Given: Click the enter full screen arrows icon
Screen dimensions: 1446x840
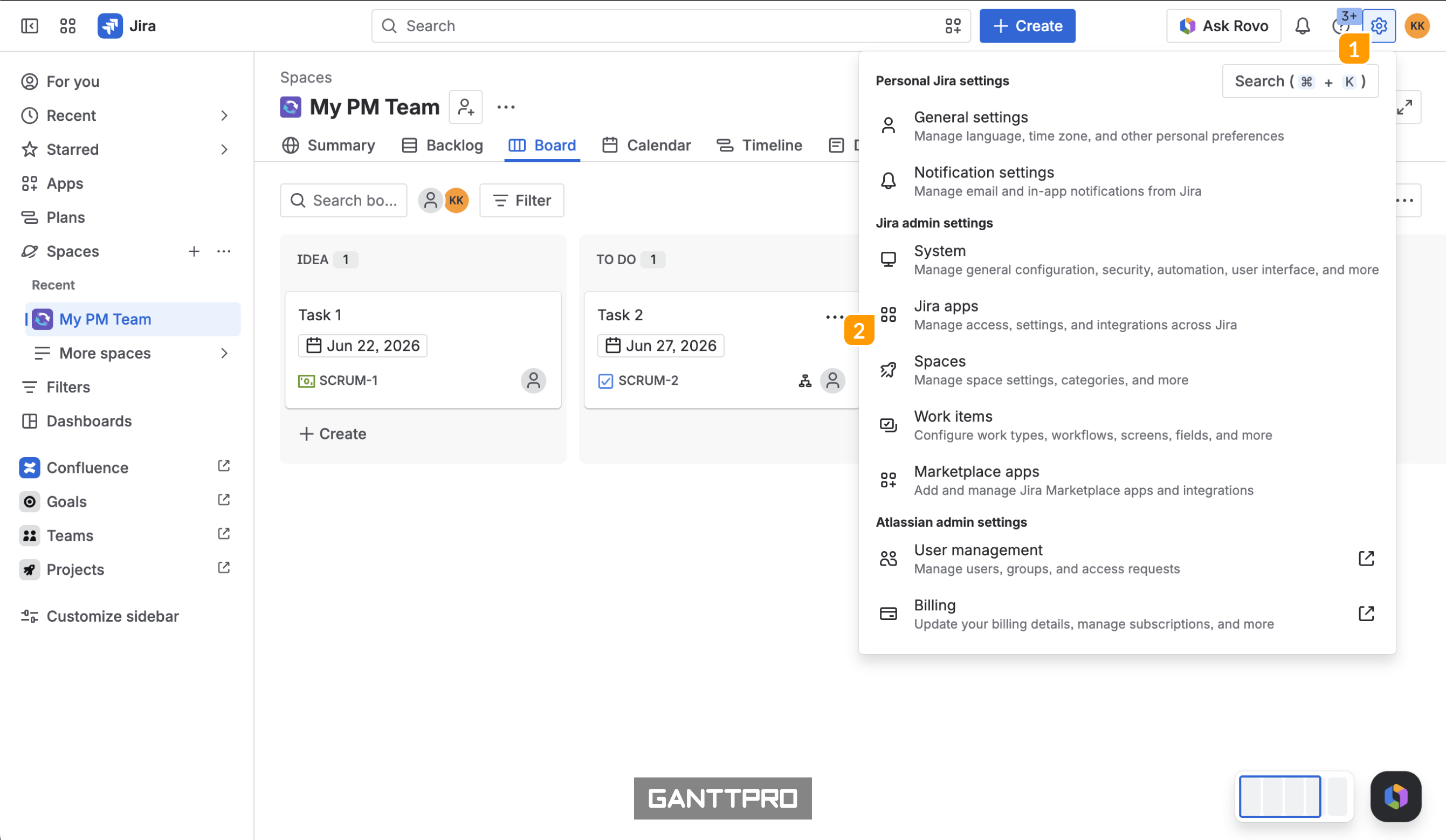Looking at the screenshot, I should 1404,107.
